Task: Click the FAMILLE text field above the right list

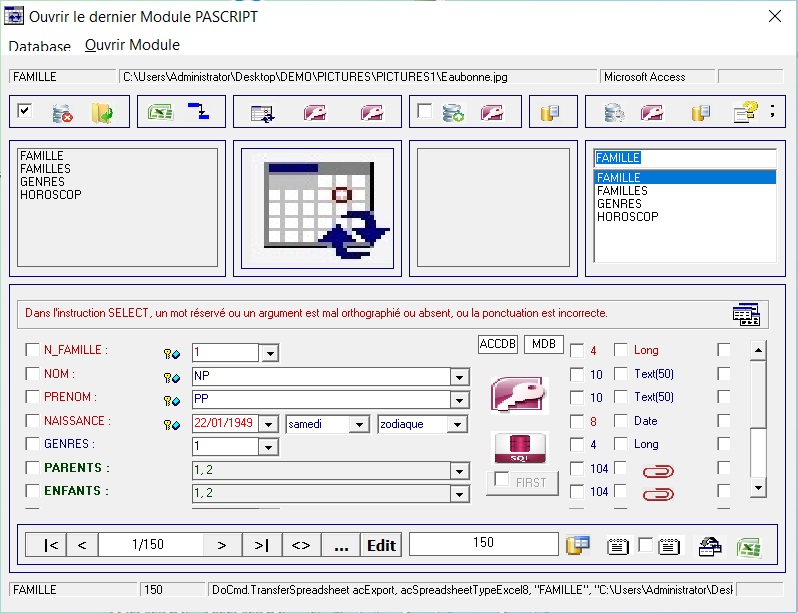Action: [685, 158]
